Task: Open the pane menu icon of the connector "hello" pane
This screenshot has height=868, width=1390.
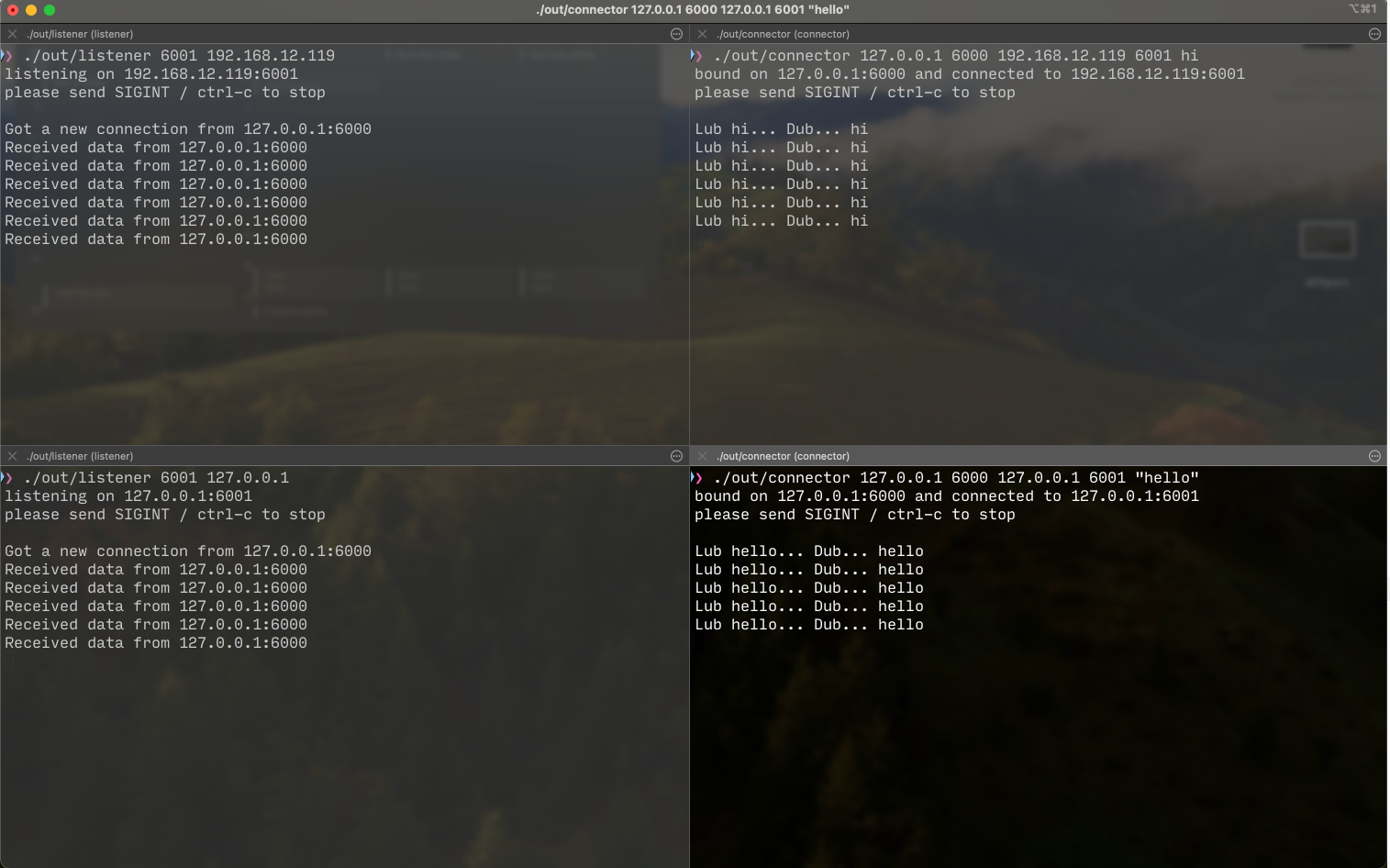Action: pyautogui.click(x=1374, y=456)
